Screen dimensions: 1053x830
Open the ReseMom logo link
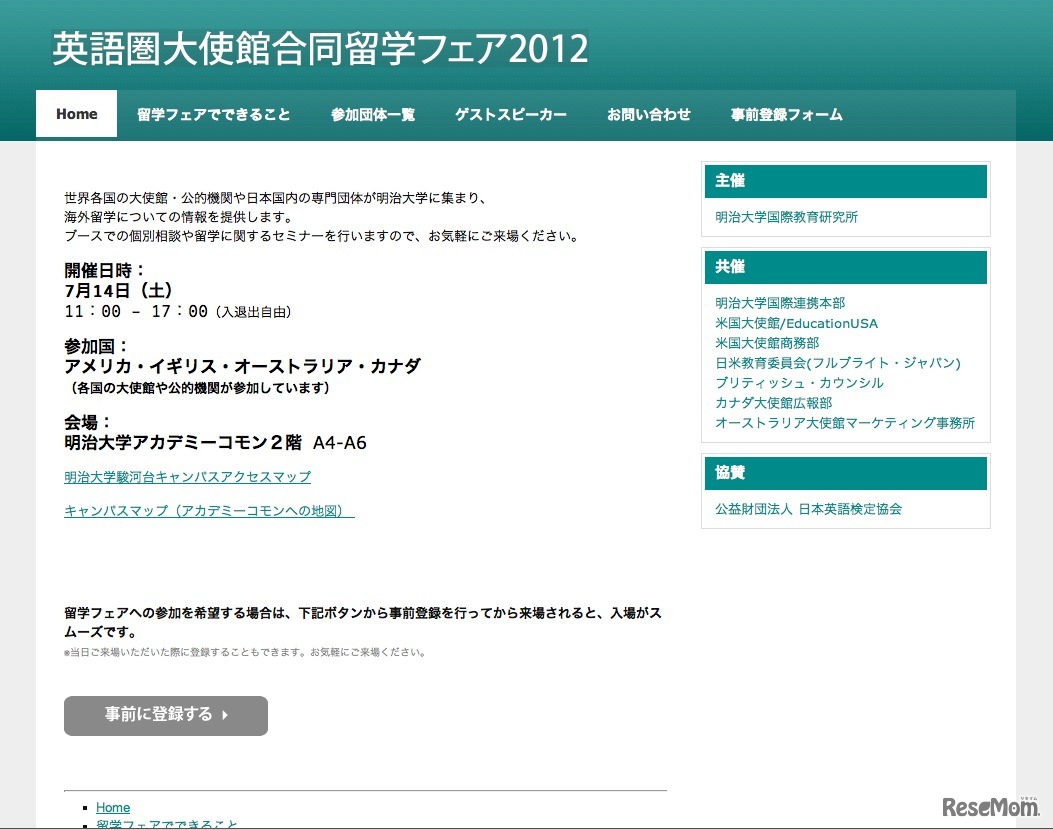pyautogui.click(x=990, y=806)
